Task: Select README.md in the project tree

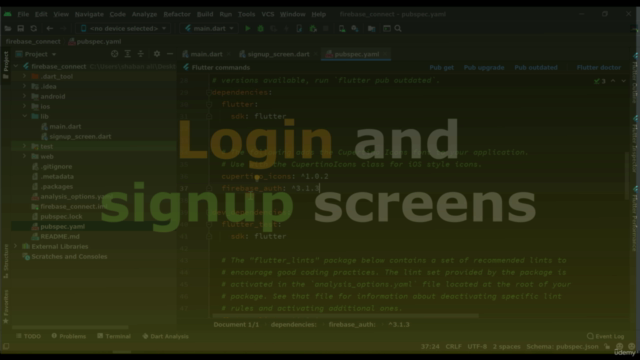Action: pyautogui.click(x=60, y=236)
